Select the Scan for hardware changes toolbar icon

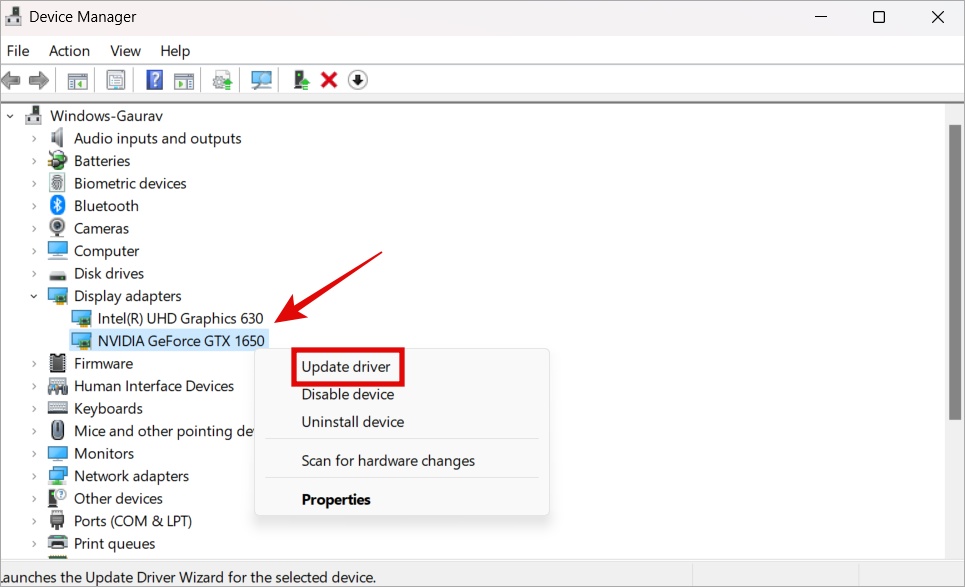tap(260, 79)
